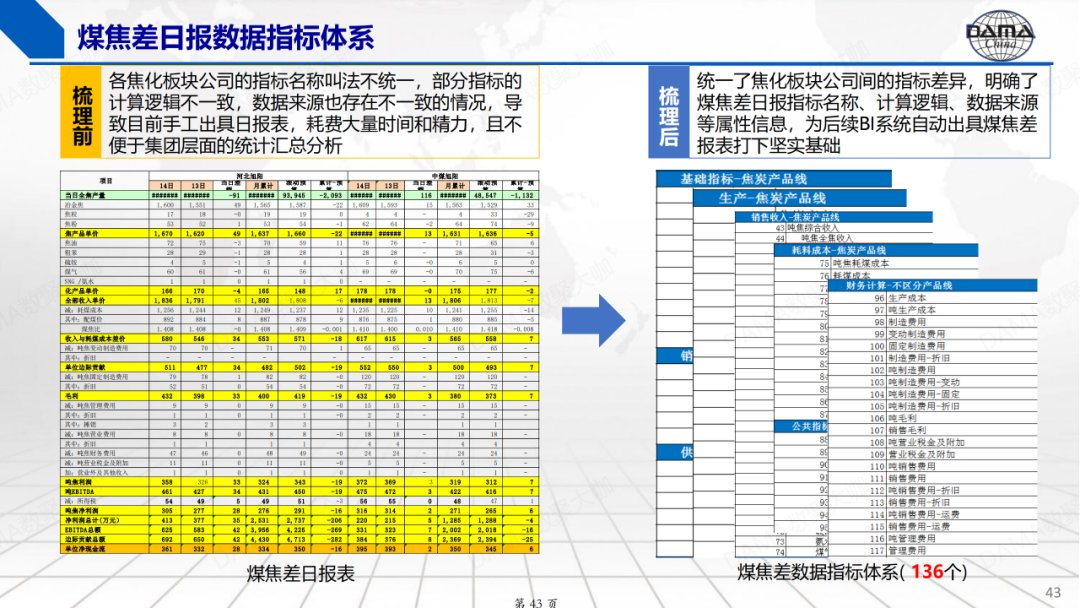This screenshot has height=608, width=1080.
Task: Select the 销售收入-焦炭产品线 header bar
Action: tap(833, 217)
